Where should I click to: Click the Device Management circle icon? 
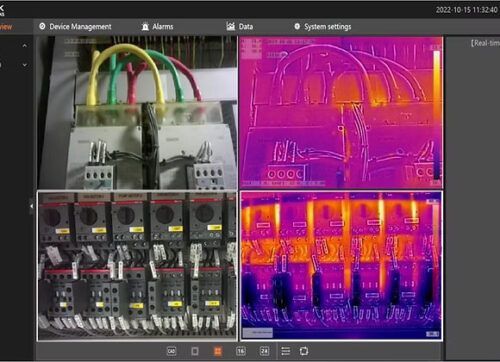pos(42,26)
